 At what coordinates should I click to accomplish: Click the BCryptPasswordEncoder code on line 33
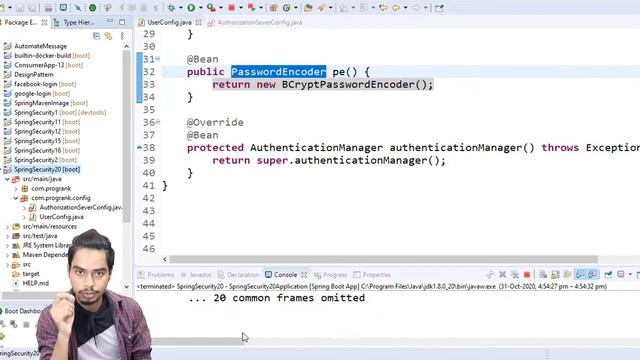(348, 84)
